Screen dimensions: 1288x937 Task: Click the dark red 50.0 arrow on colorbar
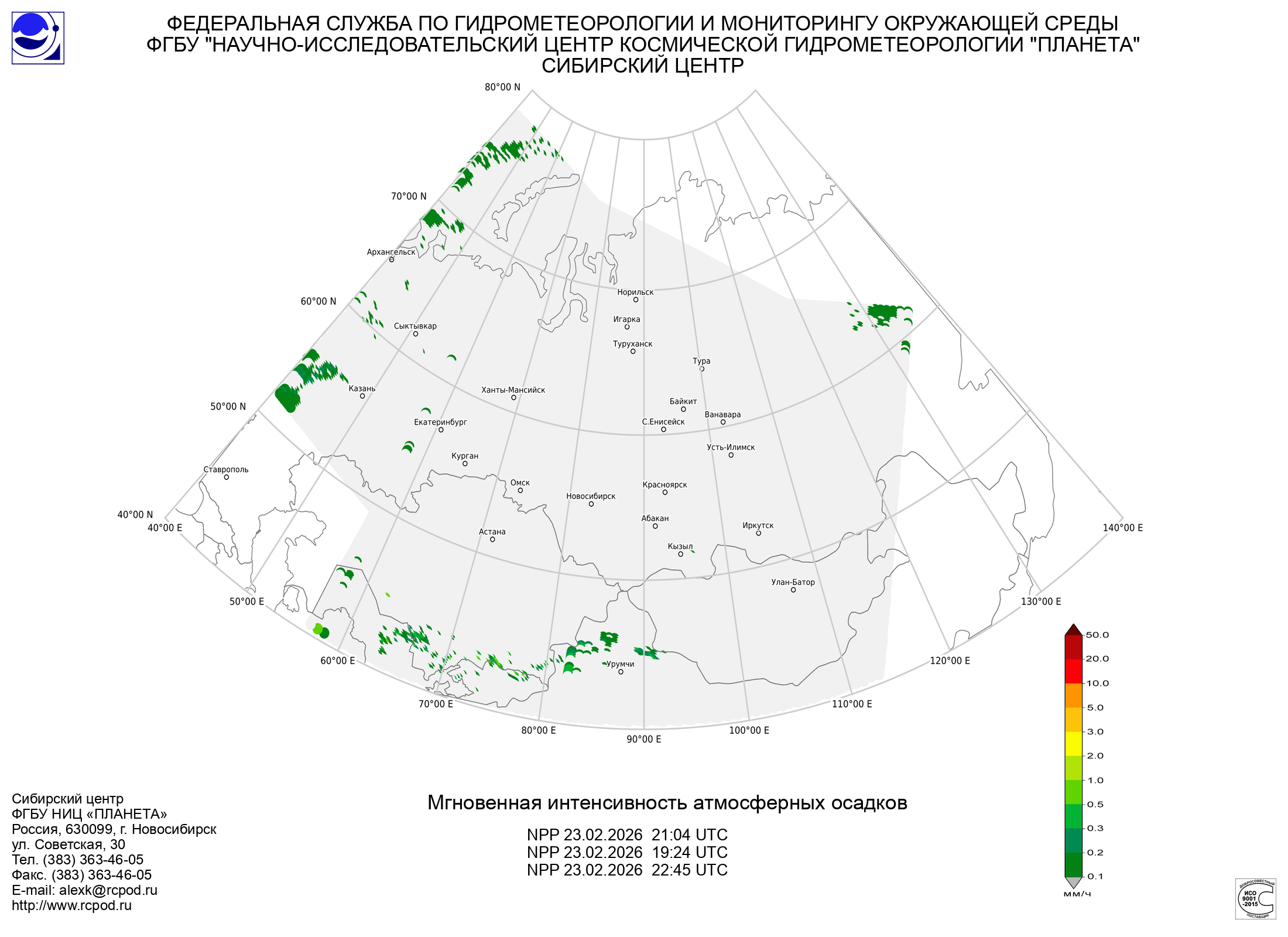(1073, 630)
